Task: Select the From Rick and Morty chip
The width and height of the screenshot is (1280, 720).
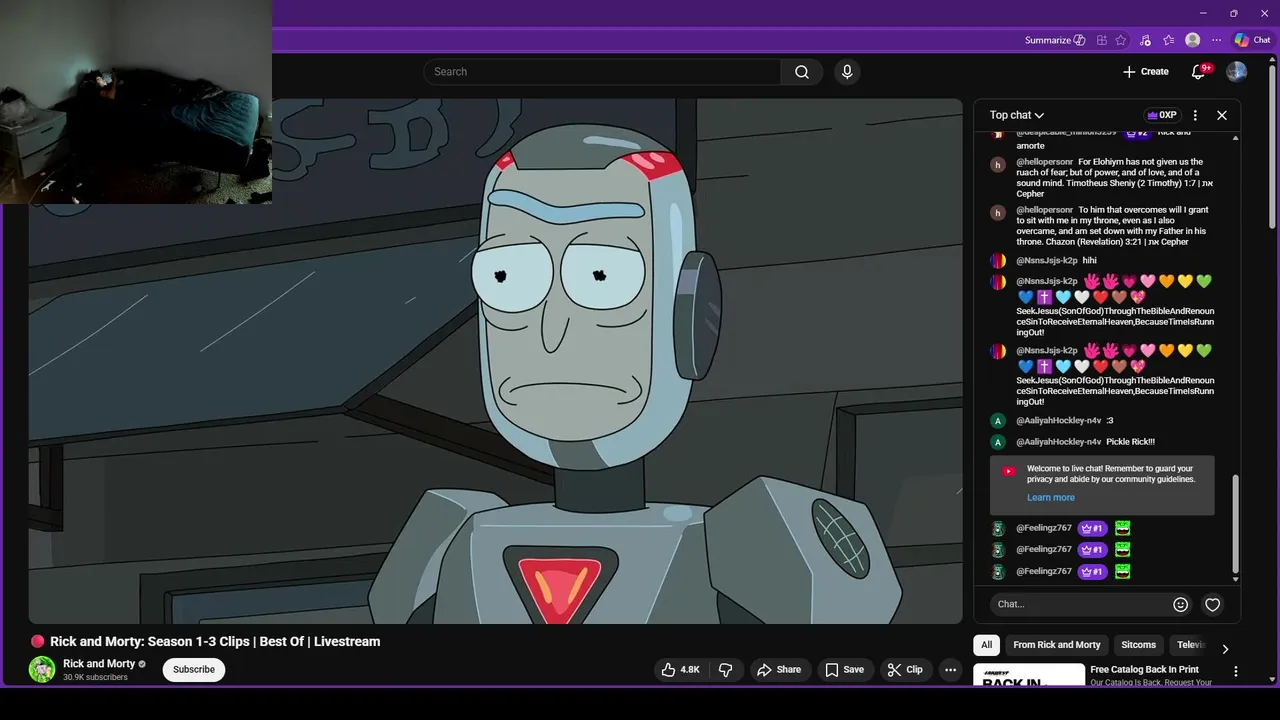Action: tap(1057, 645)
